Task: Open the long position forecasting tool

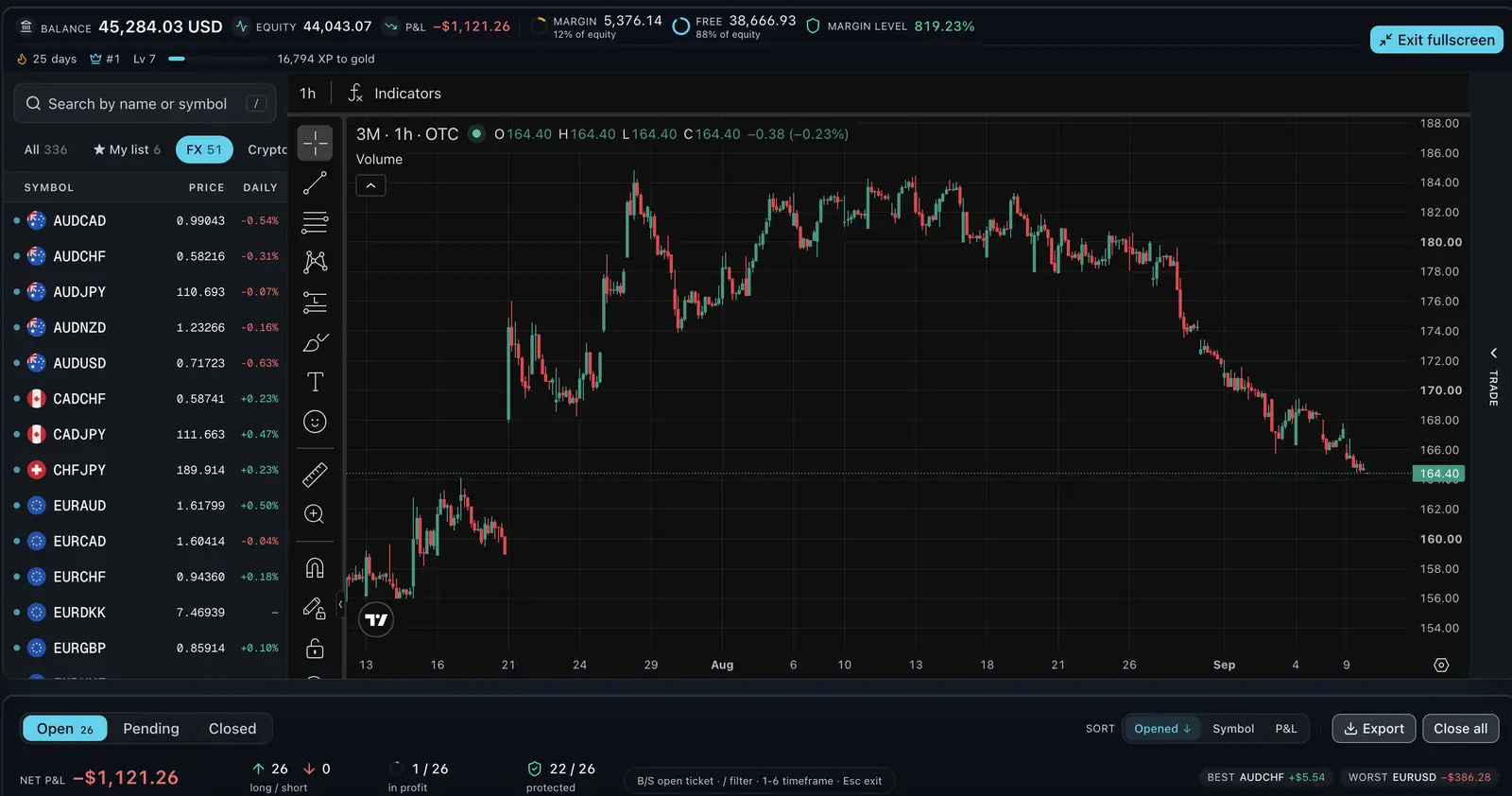Action: (x=315, y=303)
